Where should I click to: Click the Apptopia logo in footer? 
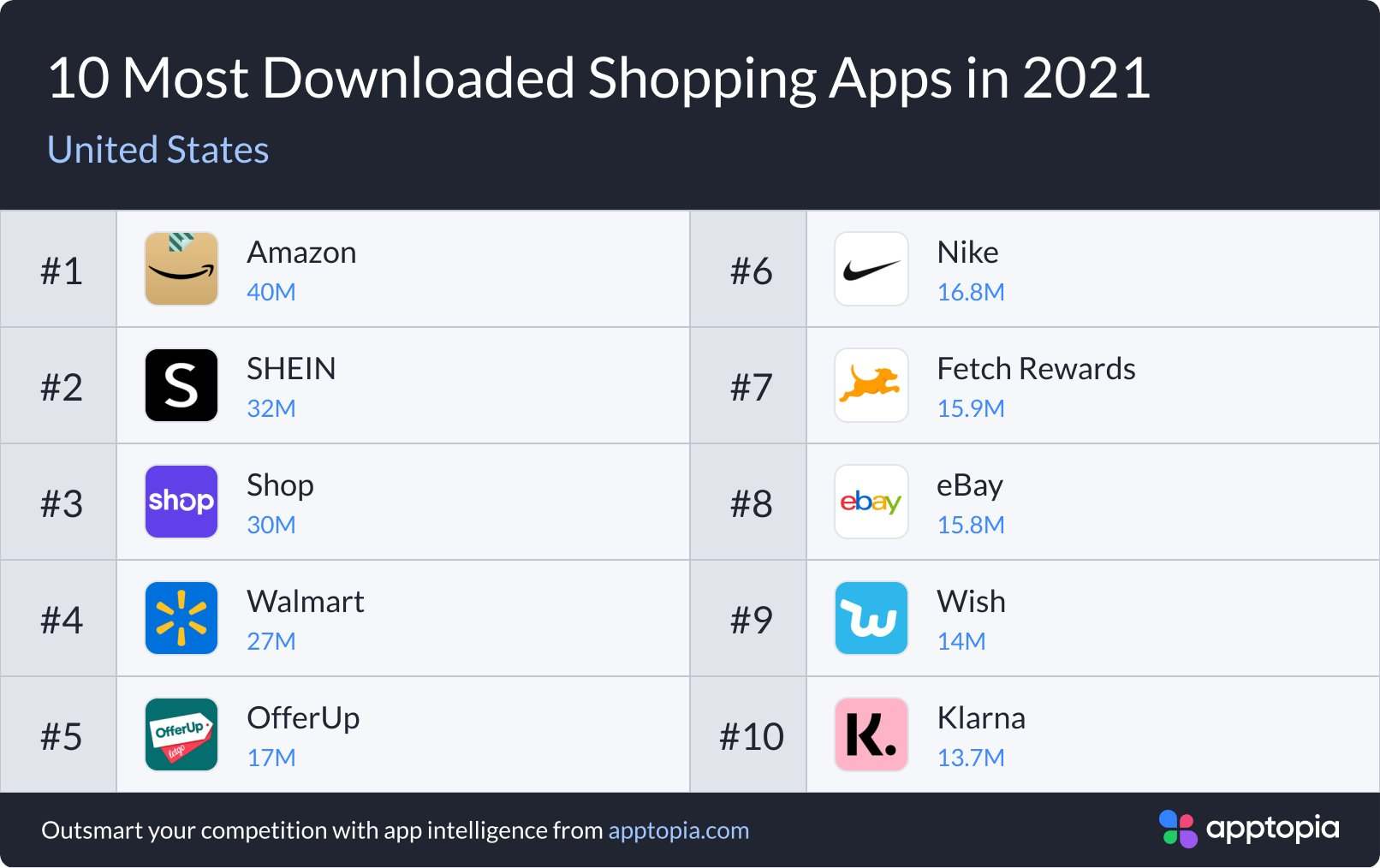click(1249, 829)
